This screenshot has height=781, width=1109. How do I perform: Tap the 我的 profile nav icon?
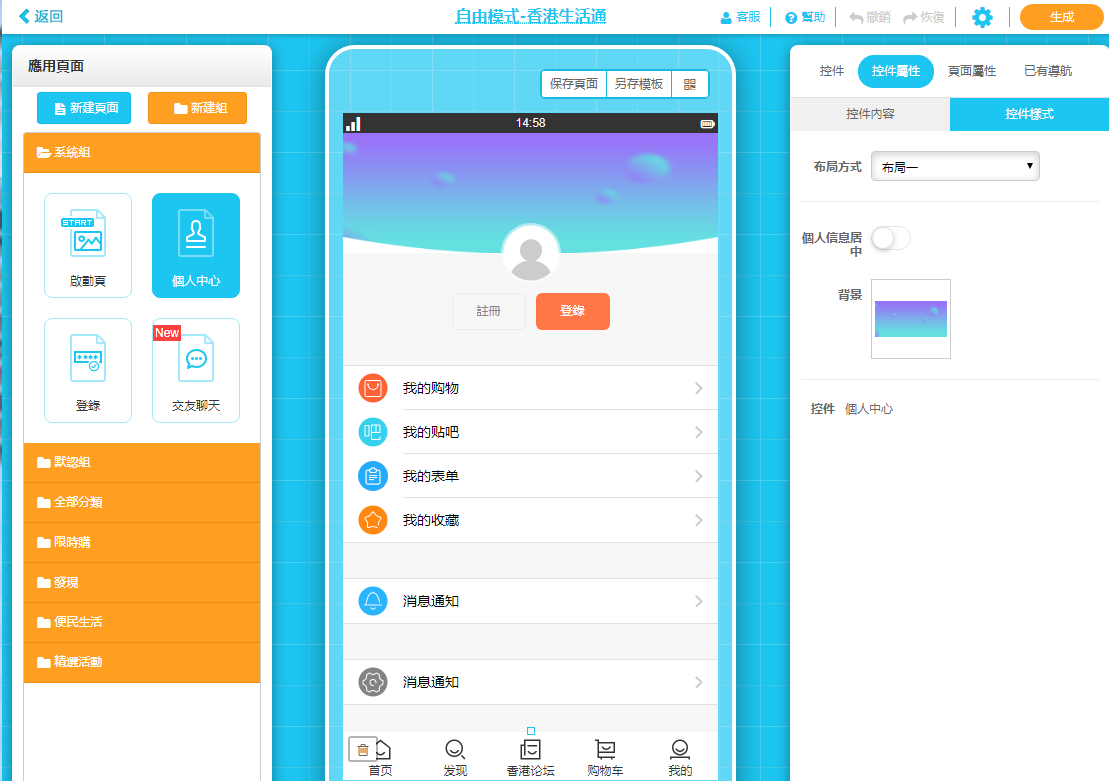coord(680,749)
